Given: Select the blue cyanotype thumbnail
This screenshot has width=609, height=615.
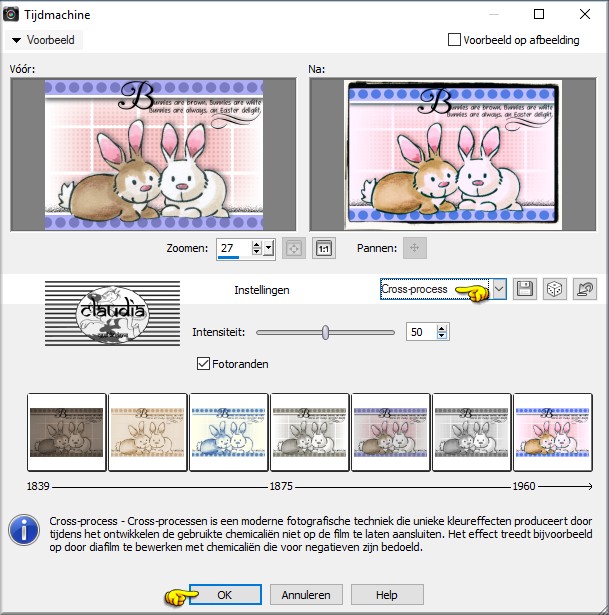Looking at the screenshot, I should (x=229, y=432).
